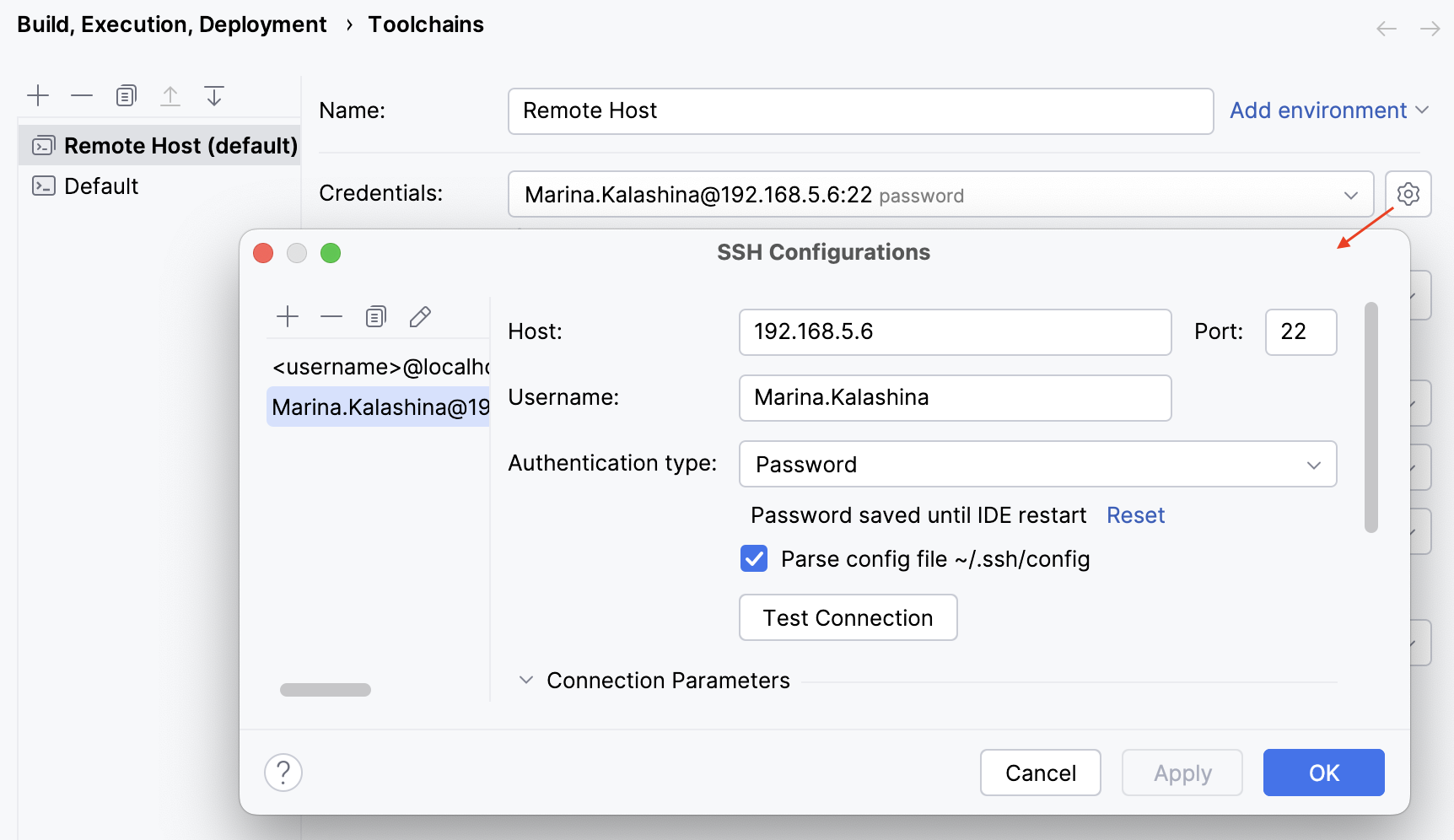Move the selected toolchain down
The width and height of the screenshot is (1454, 840).
[x=213, y=95]
